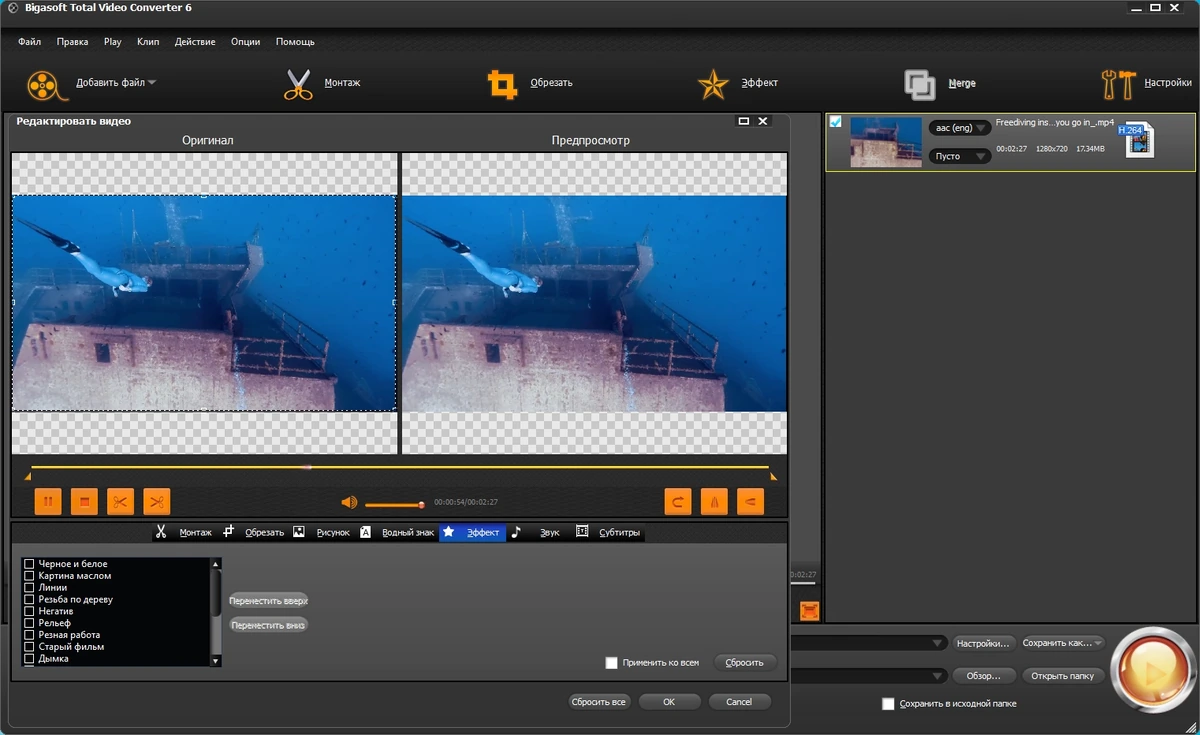Click the Add File film reel icon
1200x735 pixels.
pos(47,85)
